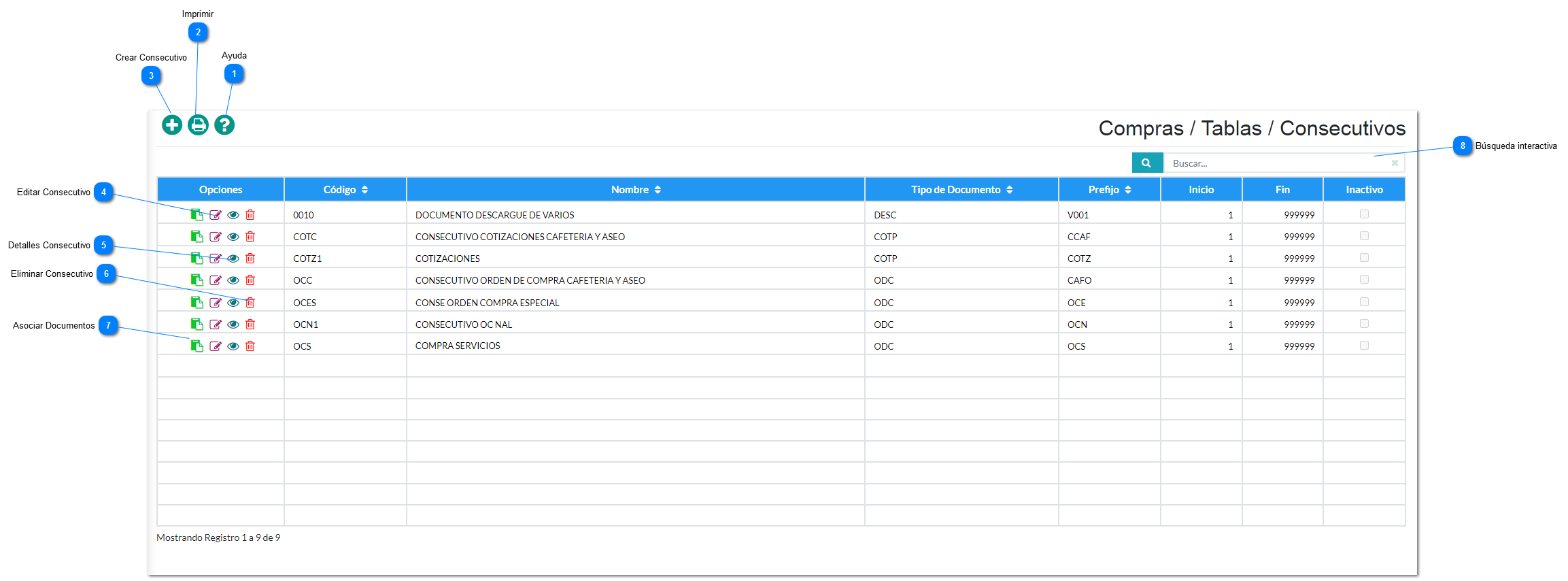Associate documents for row COTZ1

coord(197,259)
